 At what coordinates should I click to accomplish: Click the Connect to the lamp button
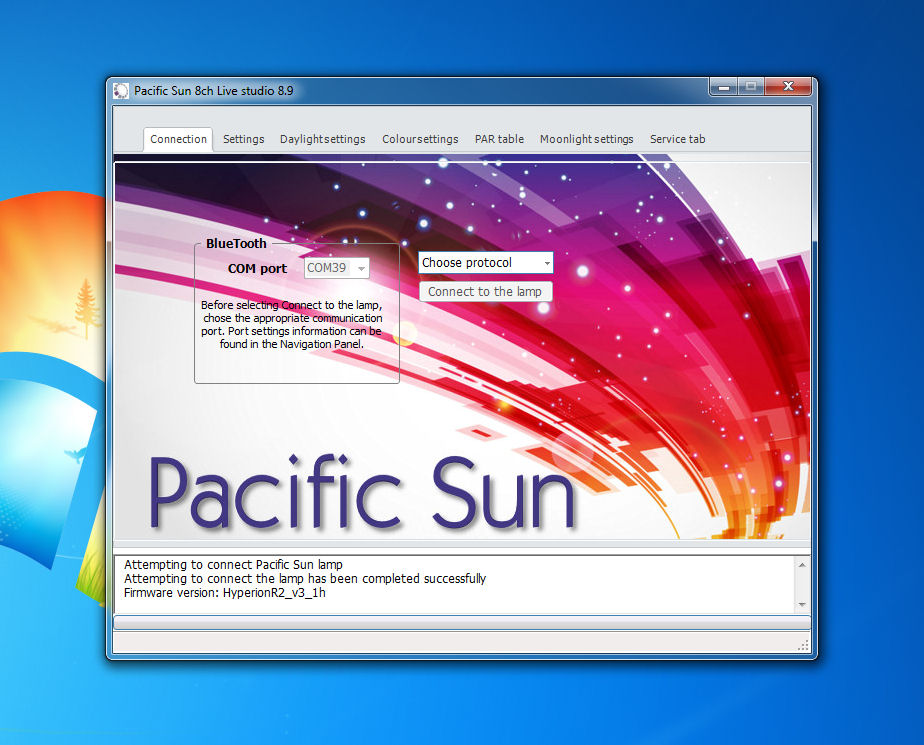(x=486, y=292)
